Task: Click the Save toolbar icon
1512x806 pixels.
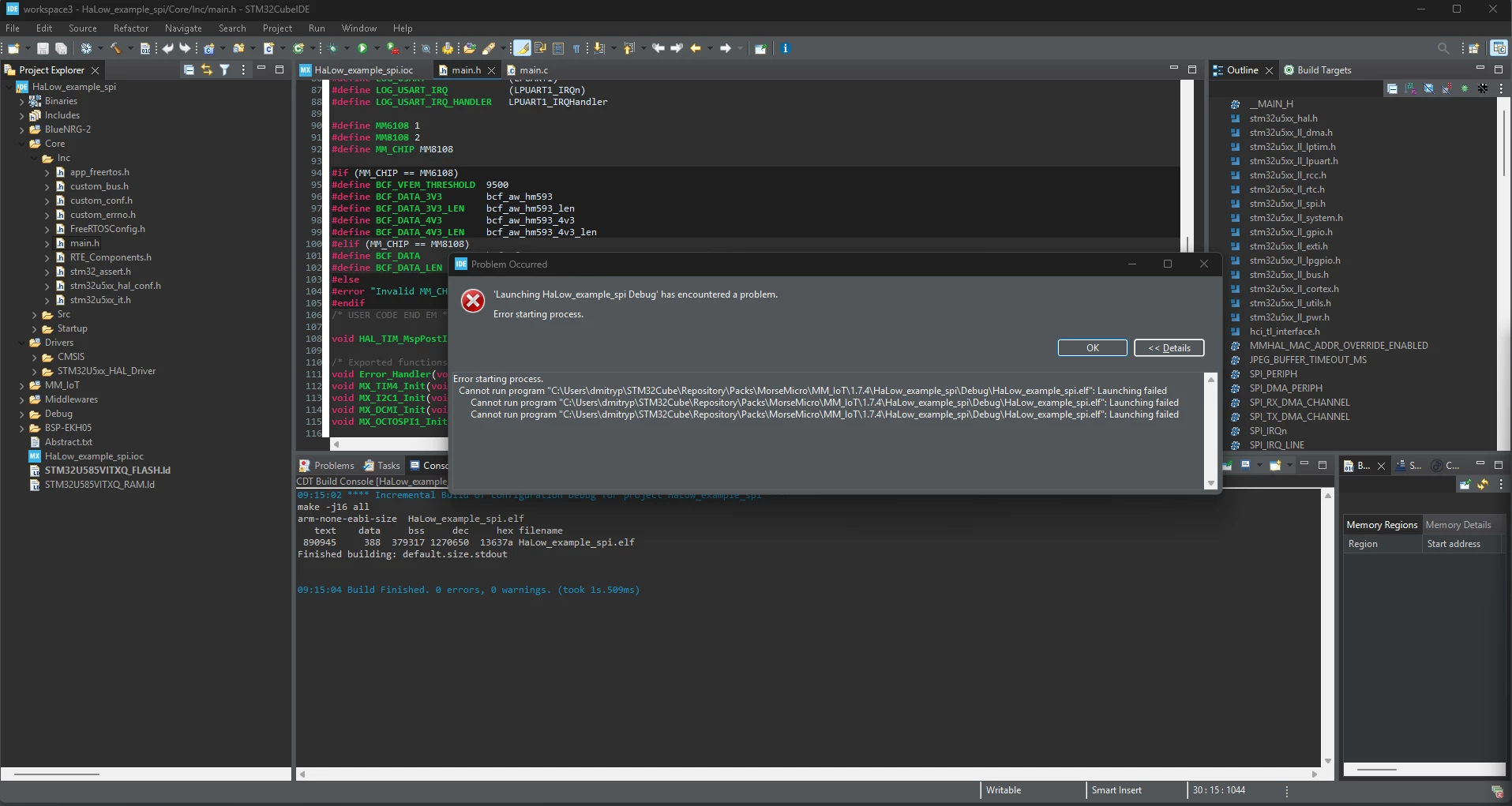Action: pos(43,48)
